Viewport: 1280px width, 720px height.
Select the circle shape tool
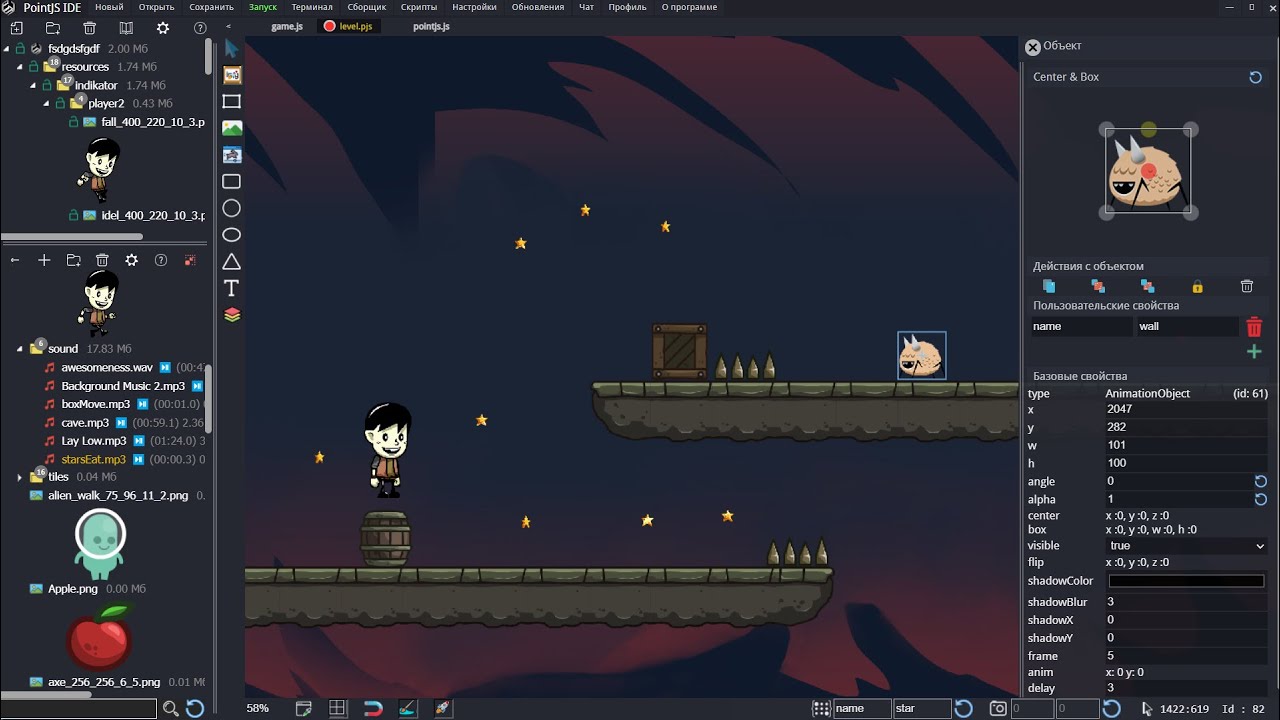pos(232,208)
